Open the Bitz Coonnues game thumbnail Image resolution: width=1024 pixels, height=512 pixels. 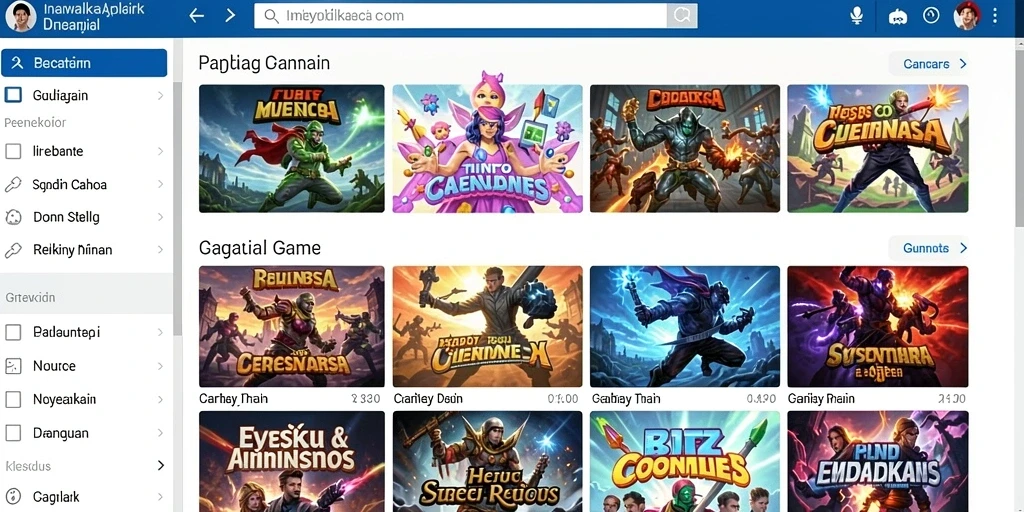(x=684, y=461)
